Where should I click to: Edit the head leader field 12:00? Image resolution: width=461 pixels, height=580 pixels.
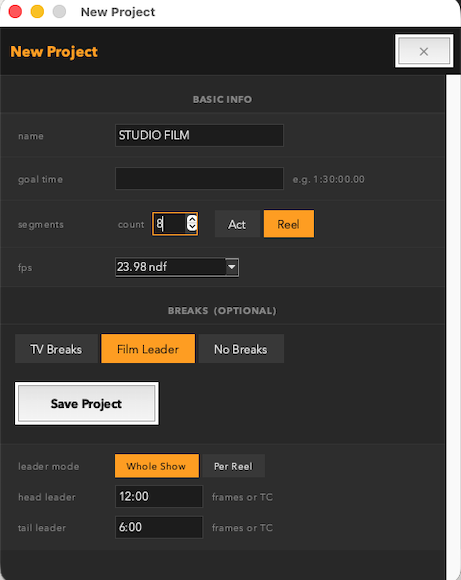click(159, 496)
